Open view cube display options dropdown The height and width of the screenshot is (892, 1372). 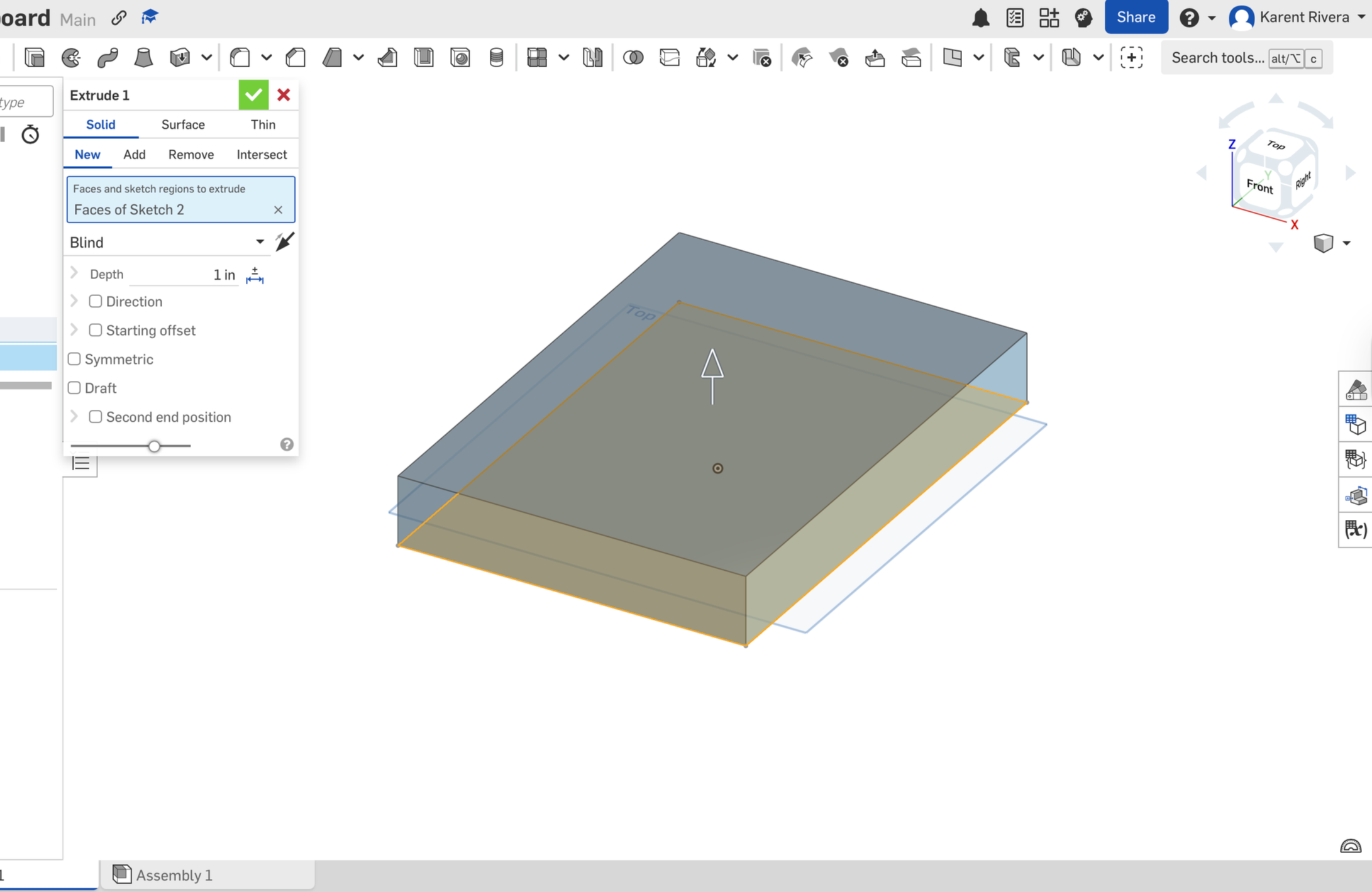point(1346,243)
